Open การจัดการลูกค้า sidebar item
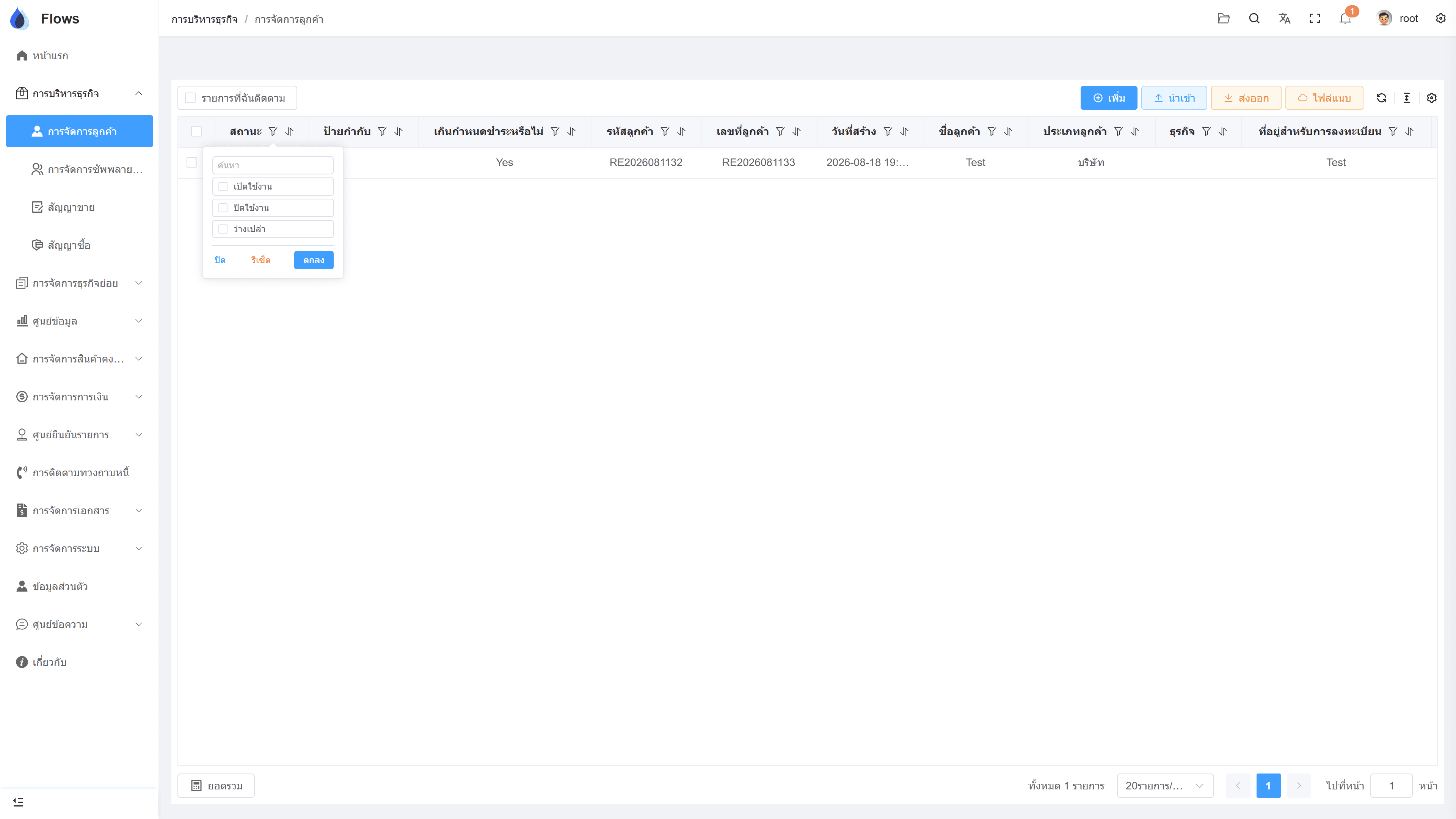The image size is (1456, 819). (x=79, y=131)
